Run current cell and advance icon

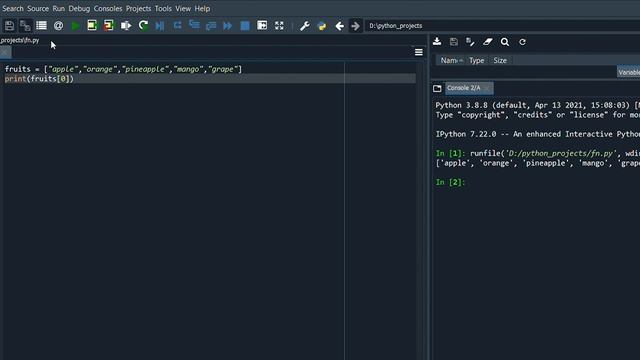(109, 26)
